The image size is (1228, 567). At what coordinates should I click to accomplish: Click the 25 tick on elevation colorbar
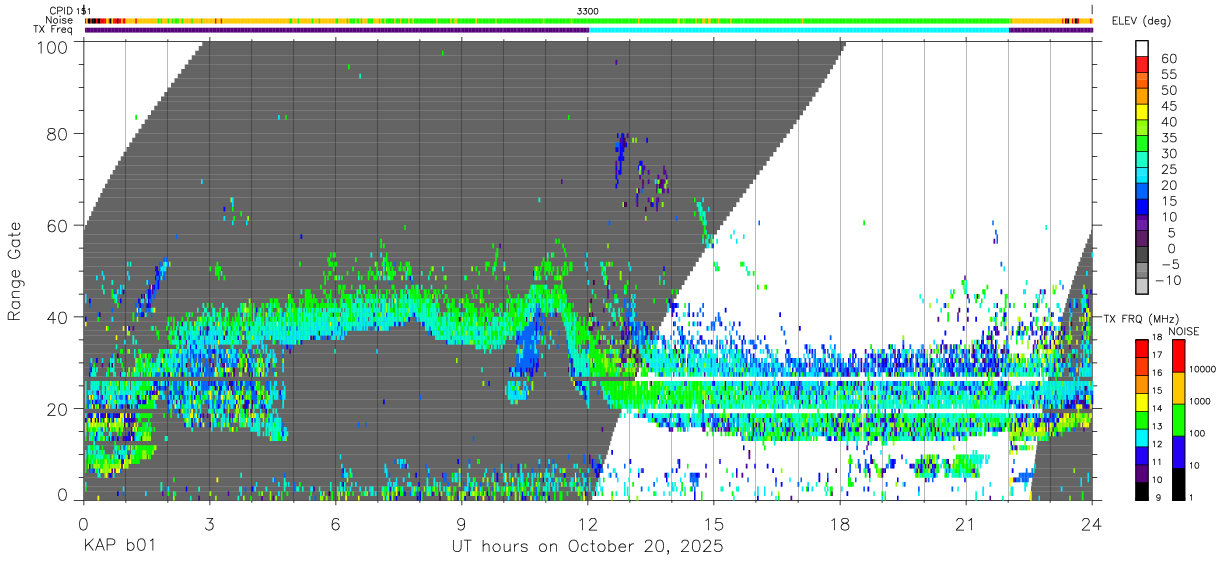tap(1167, 169)
